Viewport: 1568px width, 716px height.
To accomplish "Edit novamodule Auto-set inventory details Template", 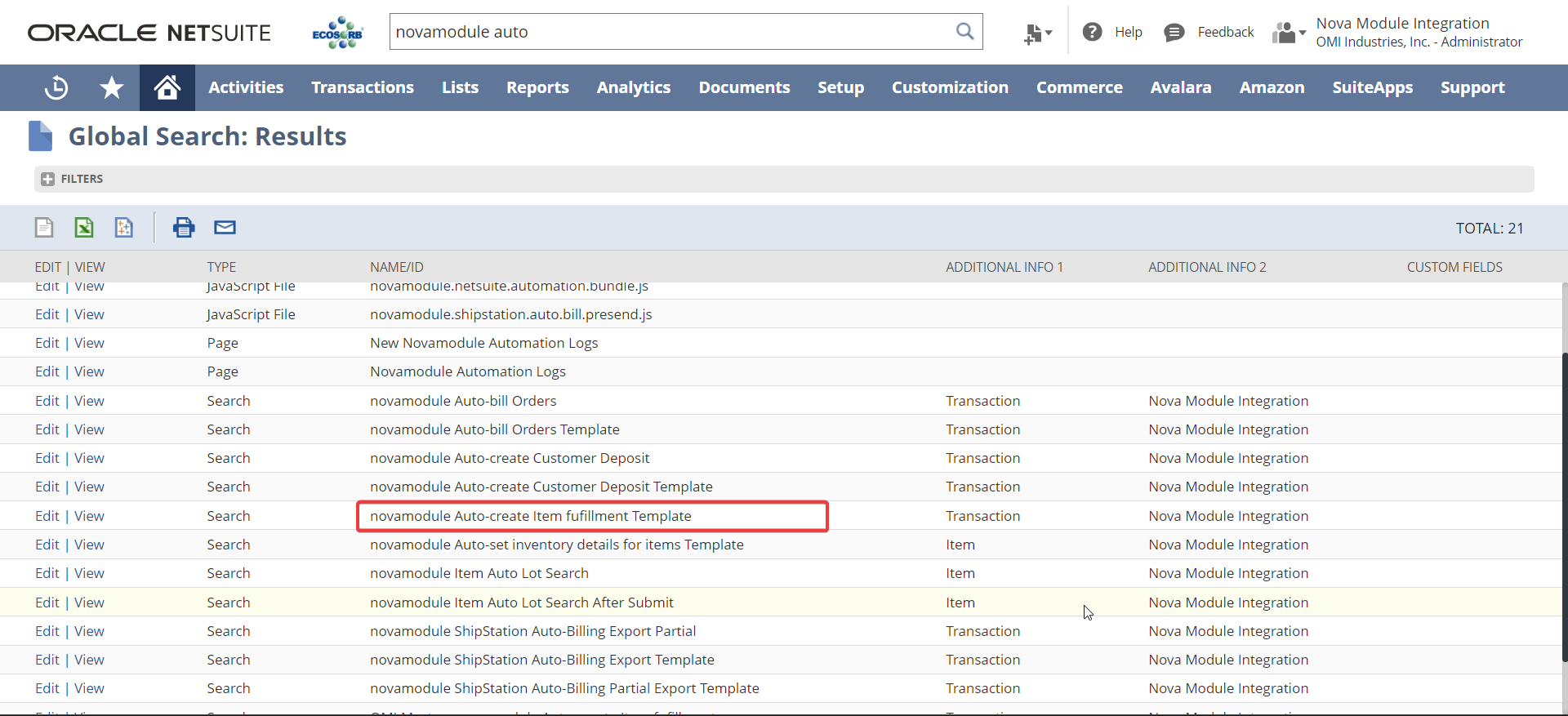I will click(x=47, y=545).
